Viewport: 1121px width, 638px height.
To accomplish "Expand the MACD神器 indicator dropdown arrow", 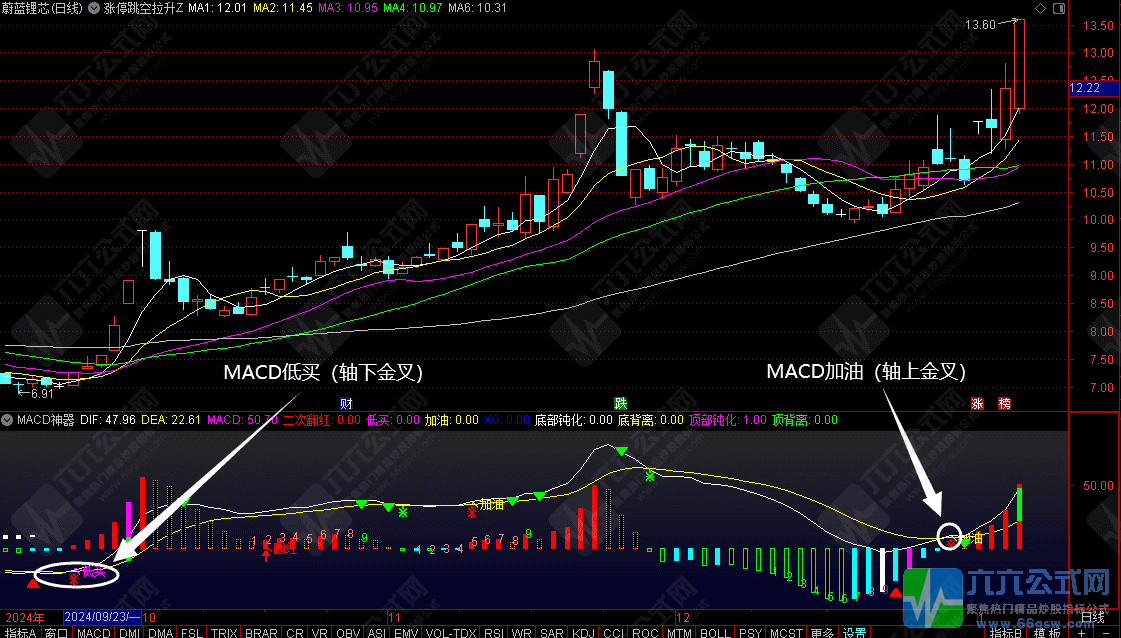I will pyautogui.click(x=8, y=420).
